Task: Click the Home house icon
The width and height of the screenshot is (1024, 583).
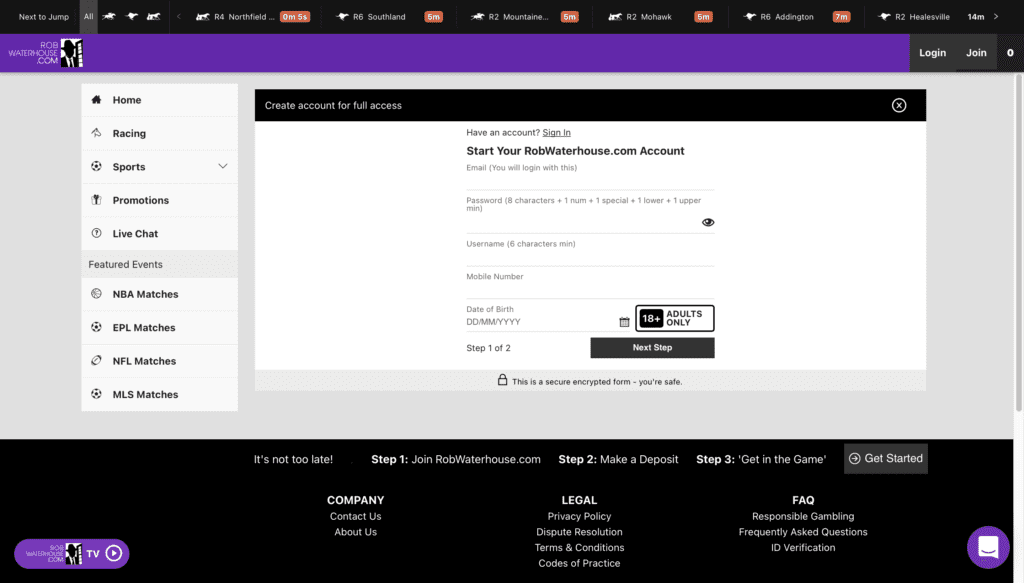Action: pos(97,99)
